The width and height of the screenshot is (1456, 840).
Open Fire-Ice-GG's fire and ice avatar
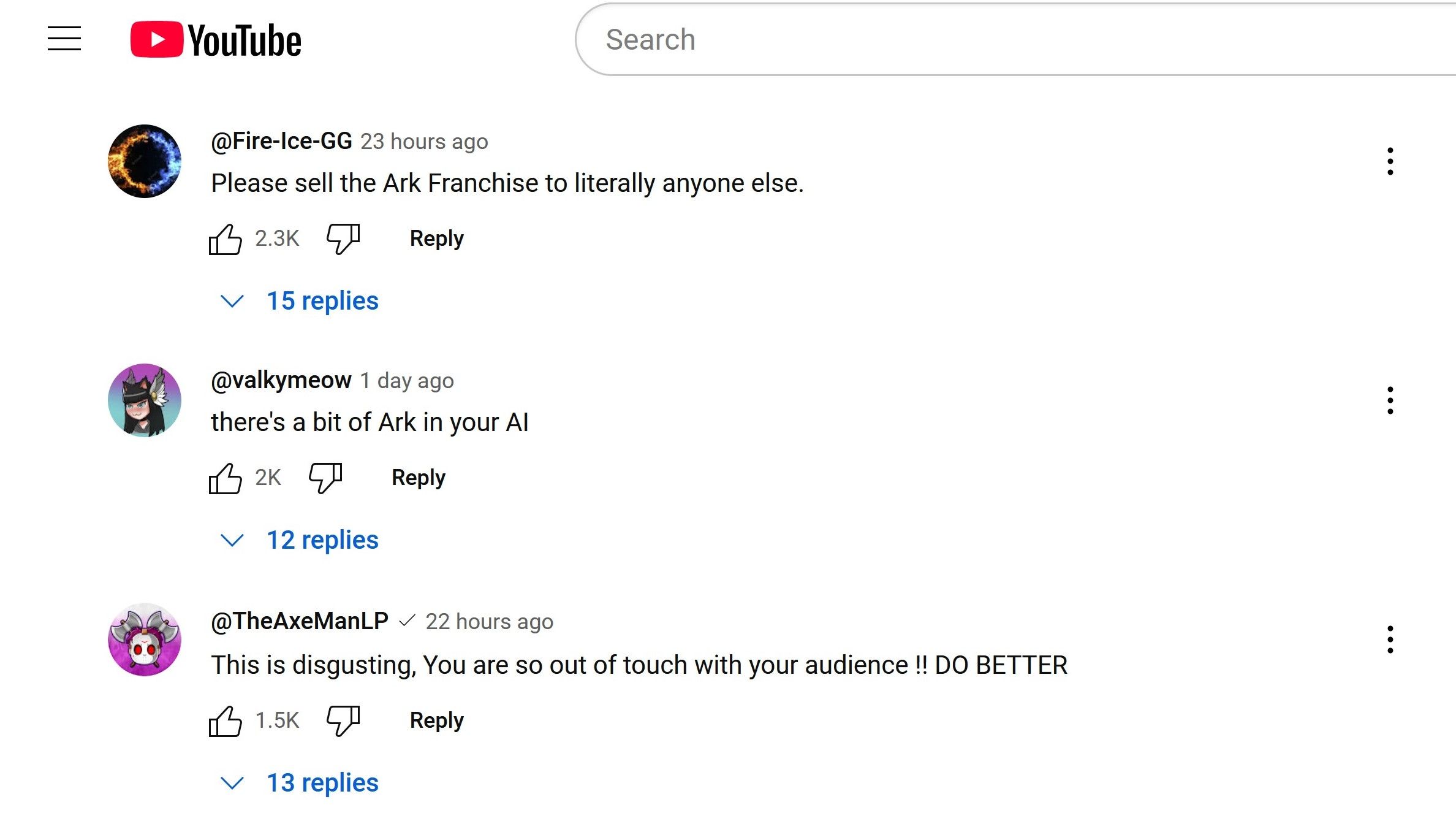tap(145, 161)
